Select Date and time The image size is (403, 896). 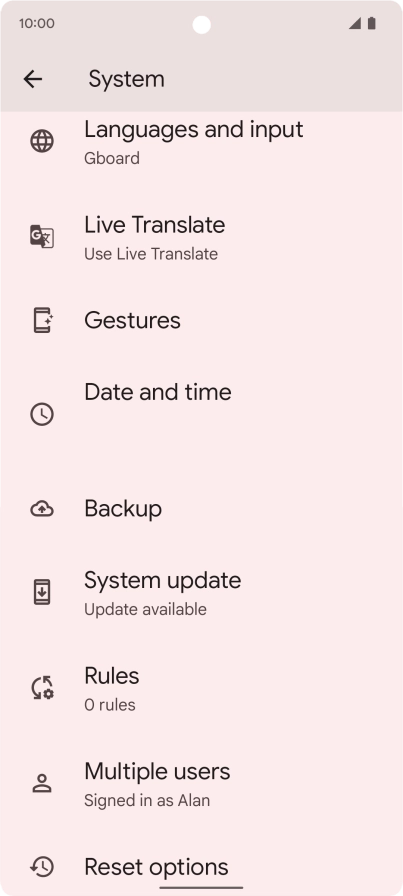[201, 414]
